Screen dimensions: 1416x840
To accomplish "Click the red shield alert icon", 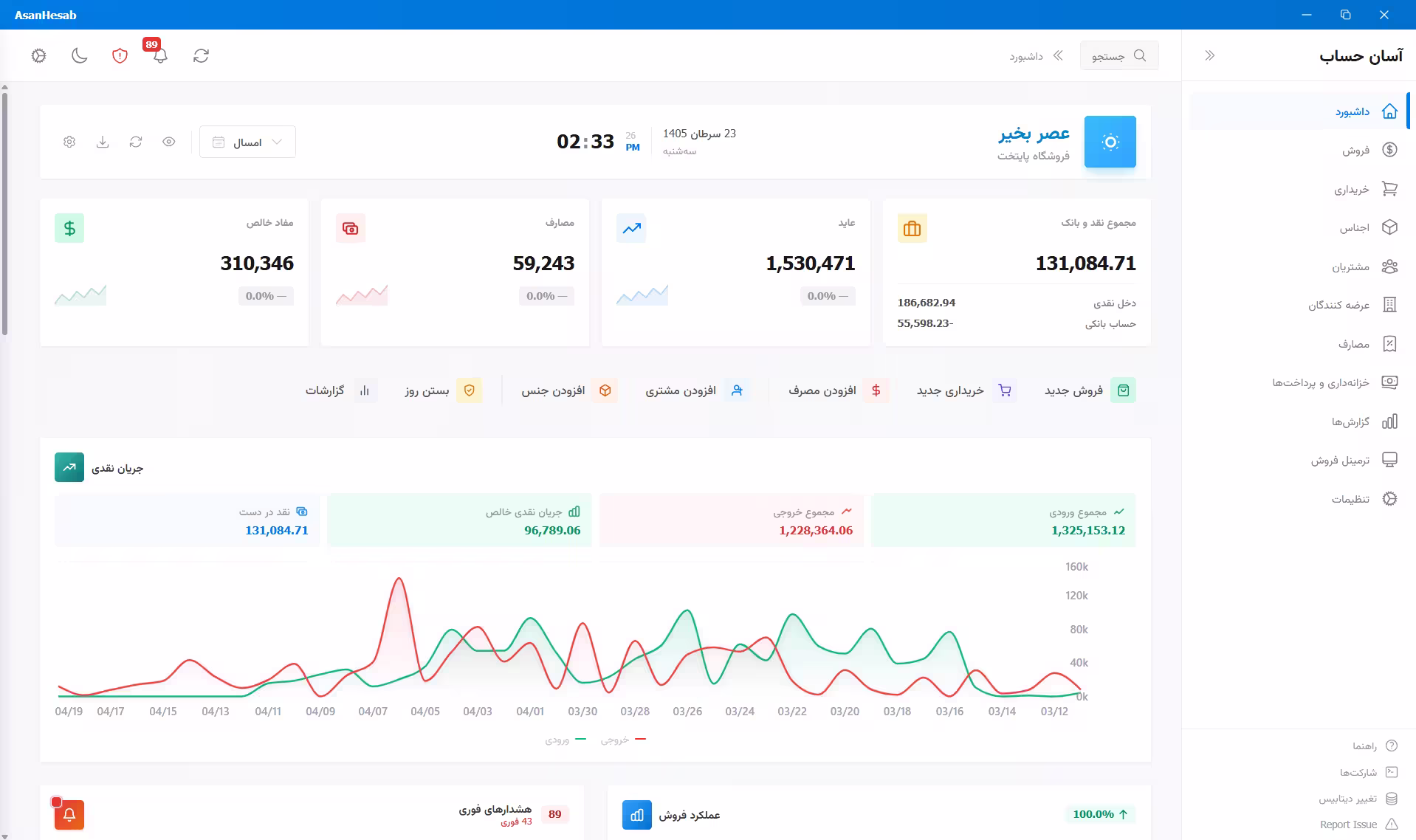I will 120,55.
